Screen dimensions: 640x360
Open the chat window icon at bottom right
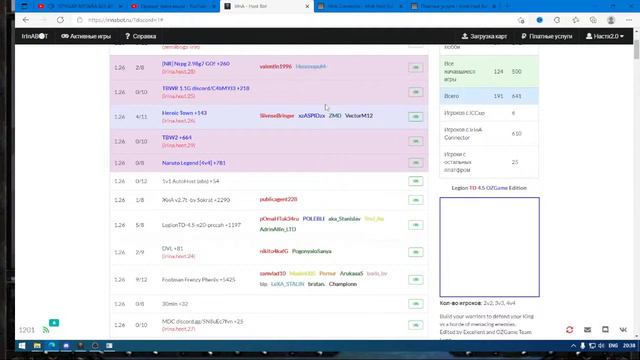click(605, 329)
